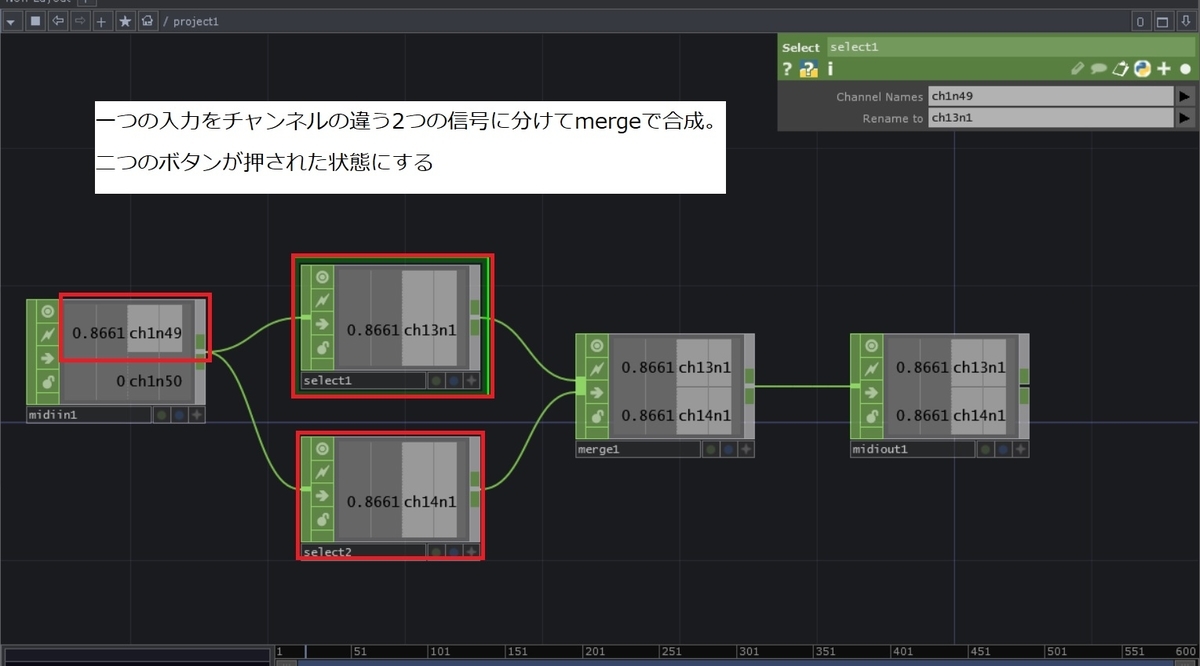Toggle the blue flag under midiout1
The width and height of the screenshot is (1200, 666).
tap(1003, 450)
